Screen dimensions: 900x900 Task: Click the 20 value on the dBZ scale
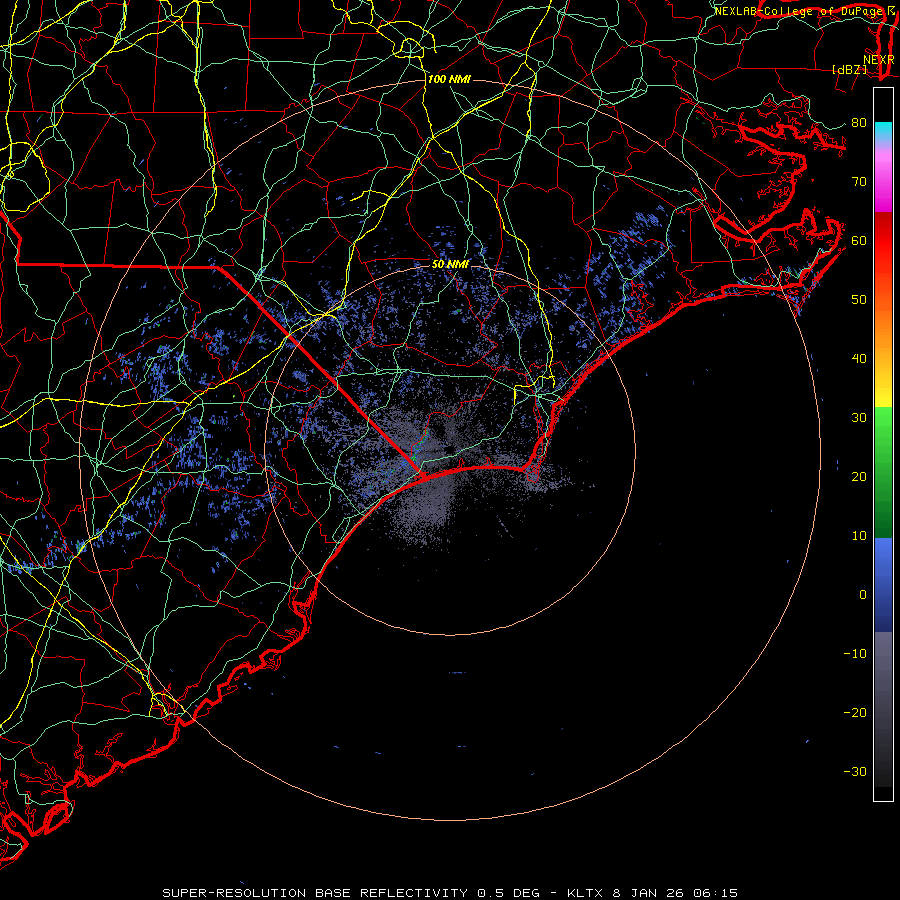(x=859, y=476)
